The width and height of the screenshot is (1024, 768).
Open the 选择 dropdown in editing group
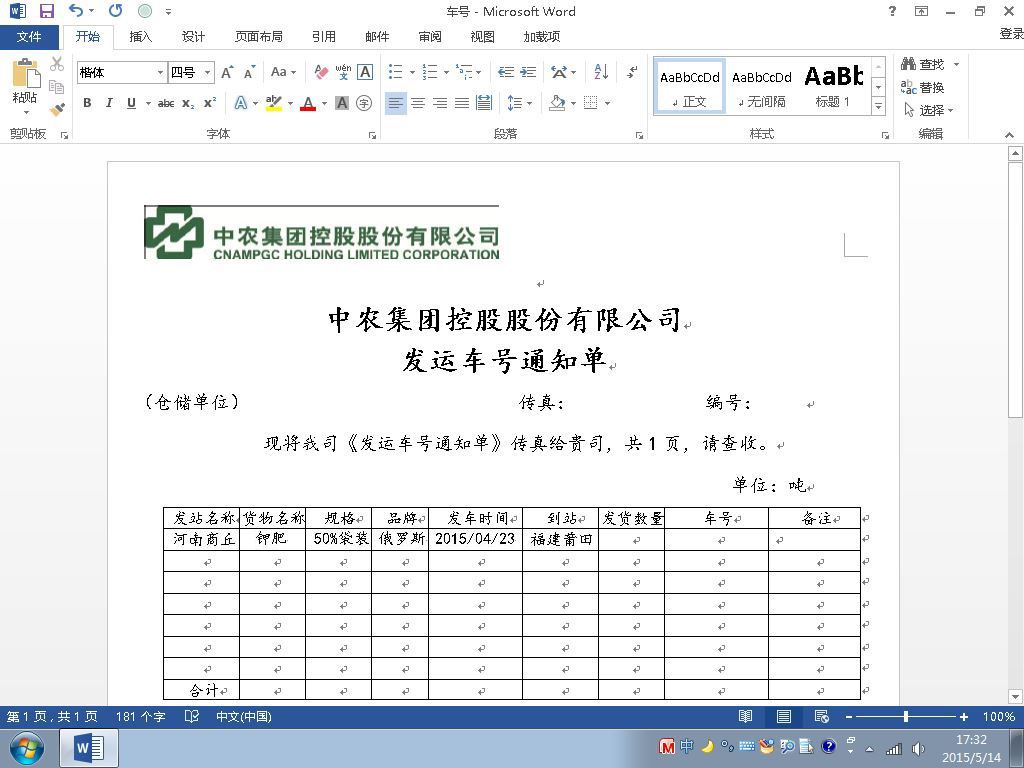point(928,110)
